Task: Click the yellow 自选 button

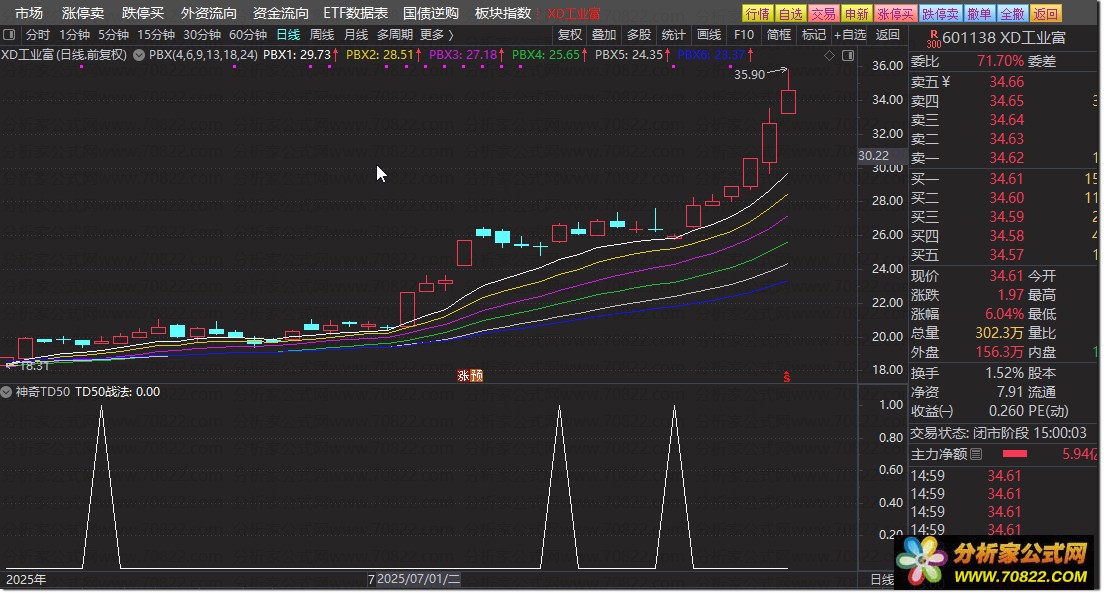Action: pyautogui.click(x=790, y=13)
